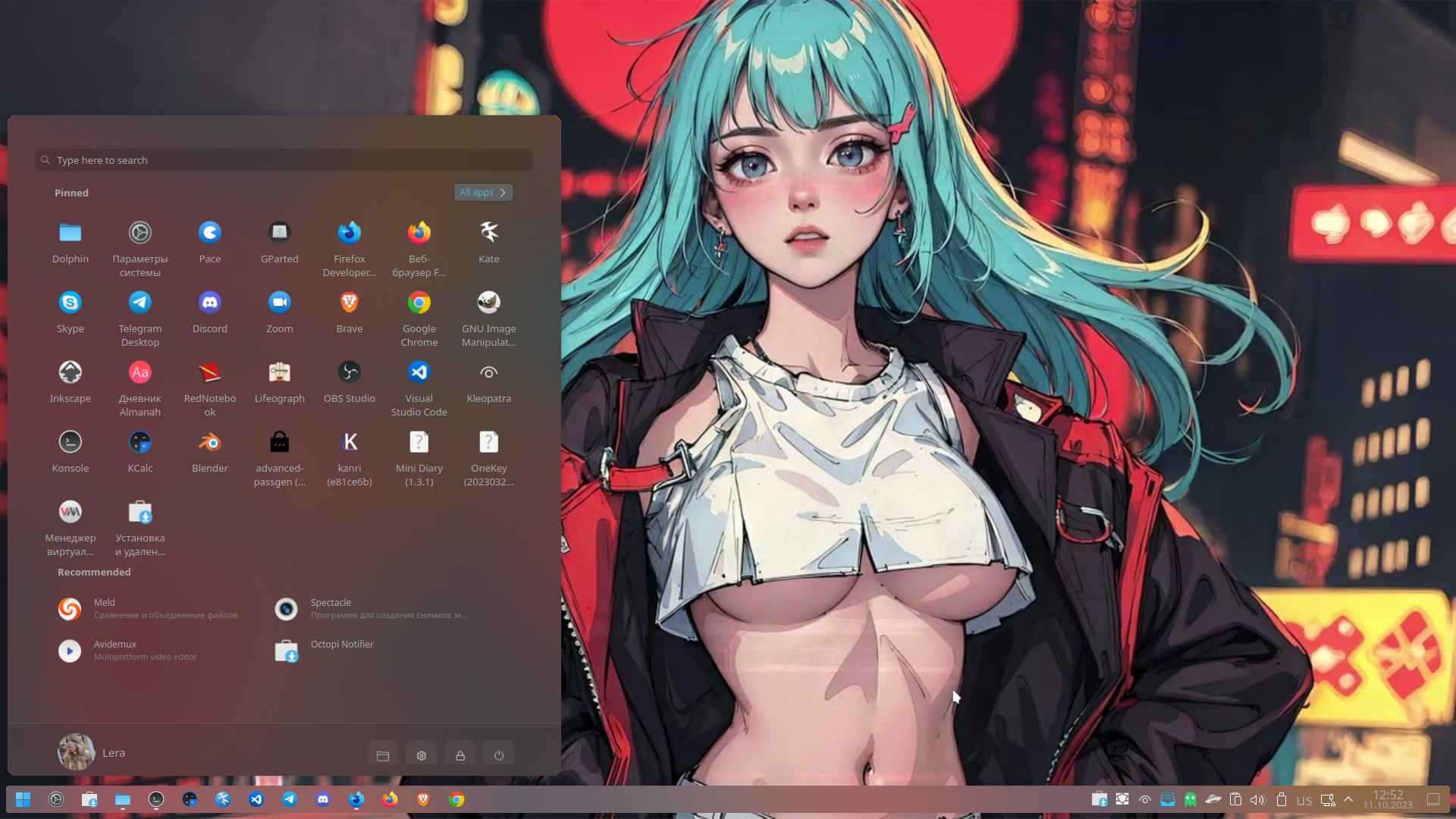The image size is (1456, 819).
Task: Open Inkscape
Action: point(70,372)
